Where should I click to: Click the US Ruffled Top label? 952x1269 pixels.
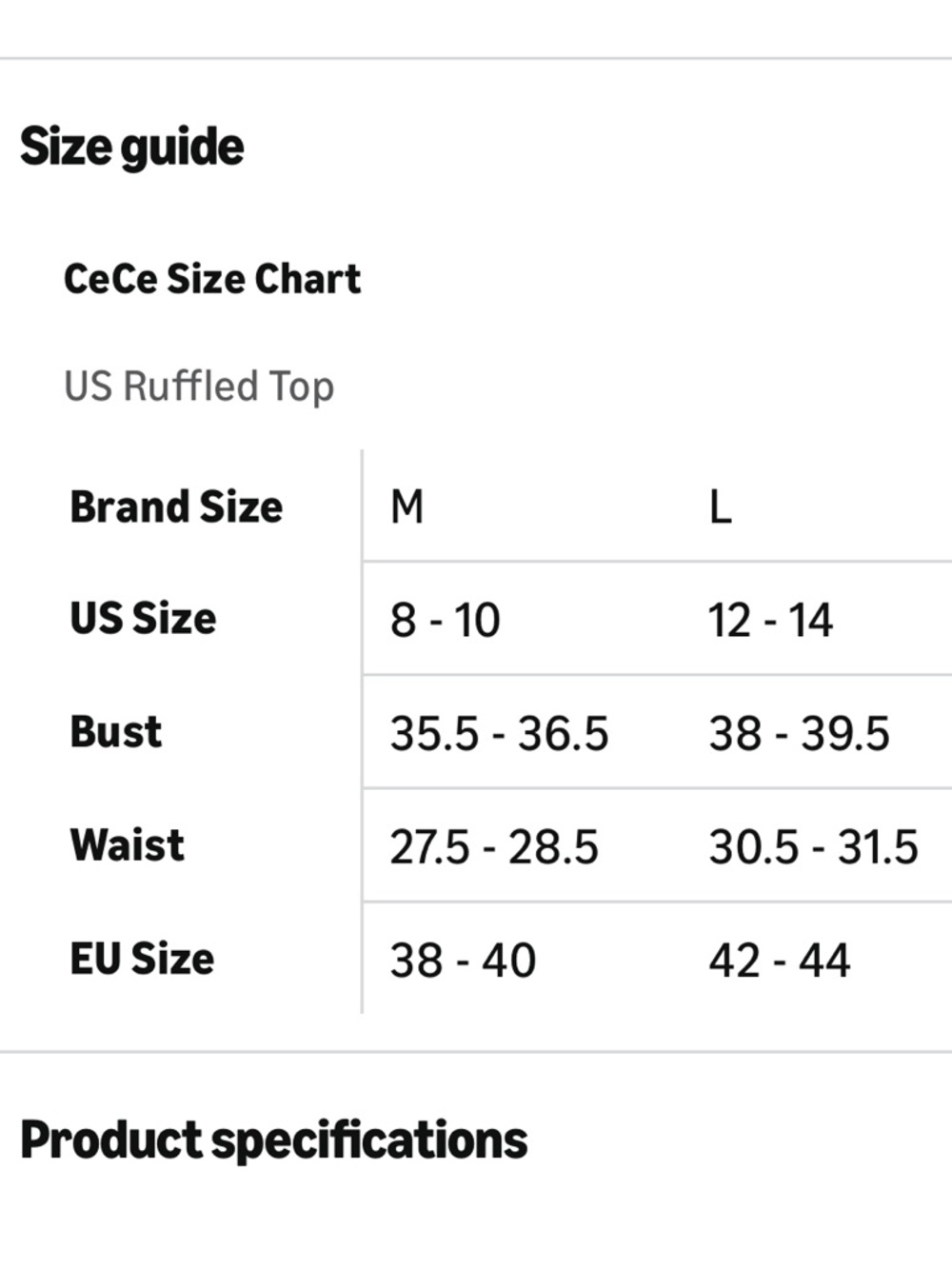pyautogui.click(x=199, y=387)
